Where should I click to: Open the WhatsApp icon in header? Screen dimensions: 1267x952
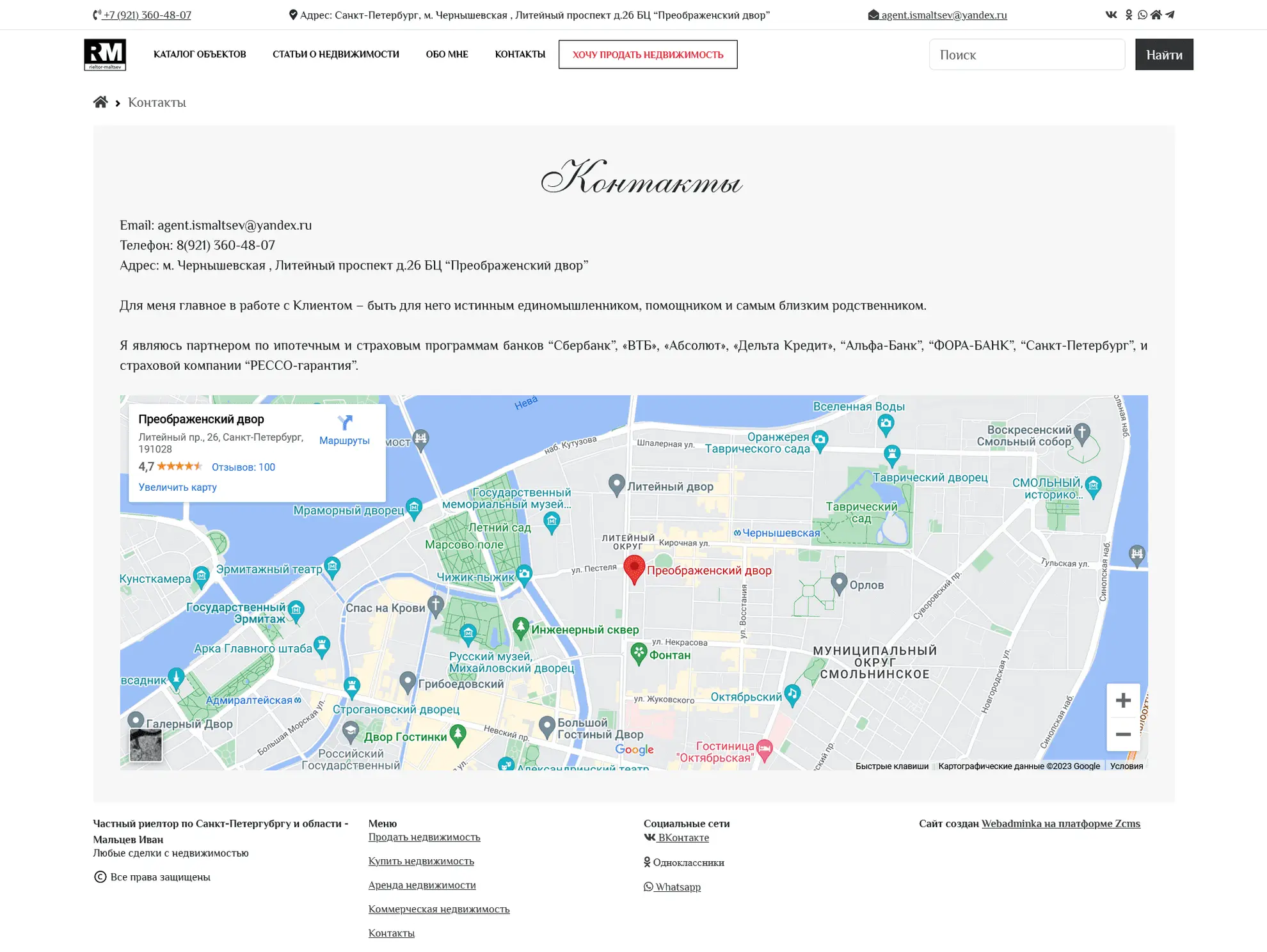tap(1142, 15)
